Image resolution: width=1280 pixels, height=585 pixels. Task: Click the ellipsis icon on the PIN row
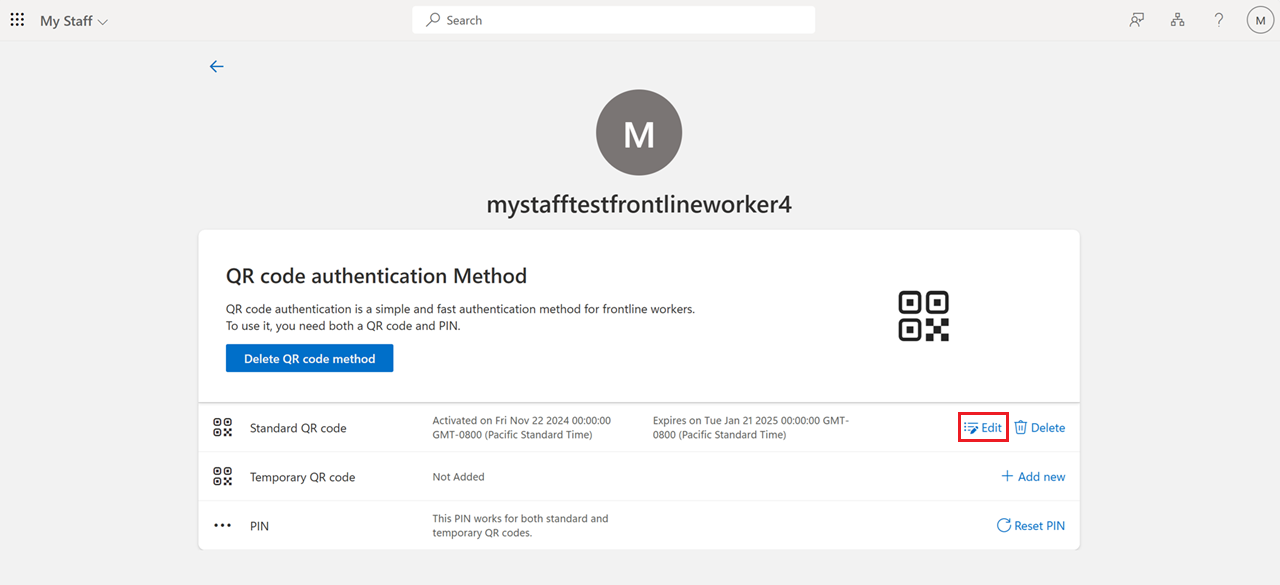(x=222, y=525)
